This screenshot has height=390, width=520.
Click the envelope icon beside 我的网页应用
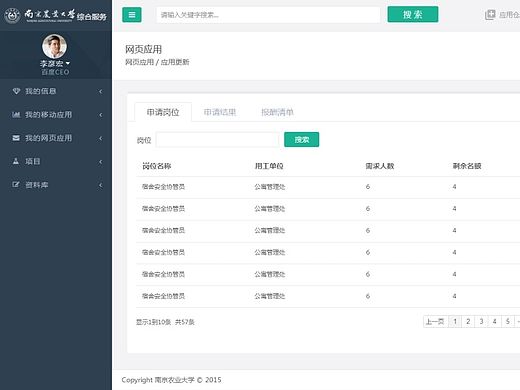click(x=16, y=138)
